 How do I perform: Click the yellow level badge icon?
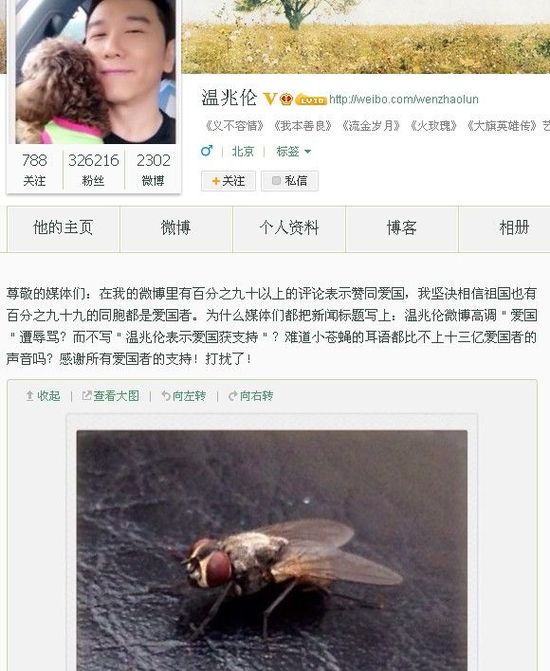point(311,100)
